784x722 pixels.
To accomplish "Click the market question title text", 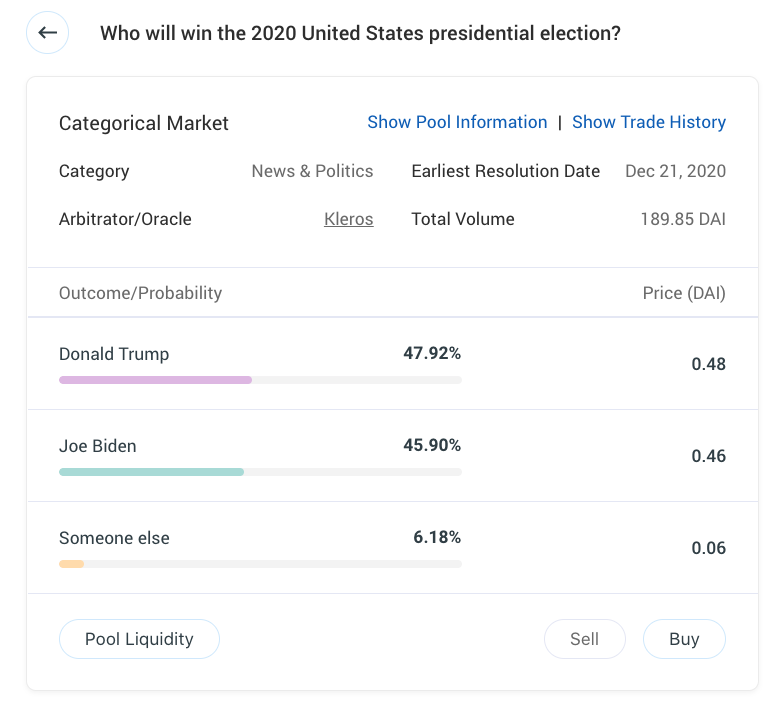I will [360, 33].
